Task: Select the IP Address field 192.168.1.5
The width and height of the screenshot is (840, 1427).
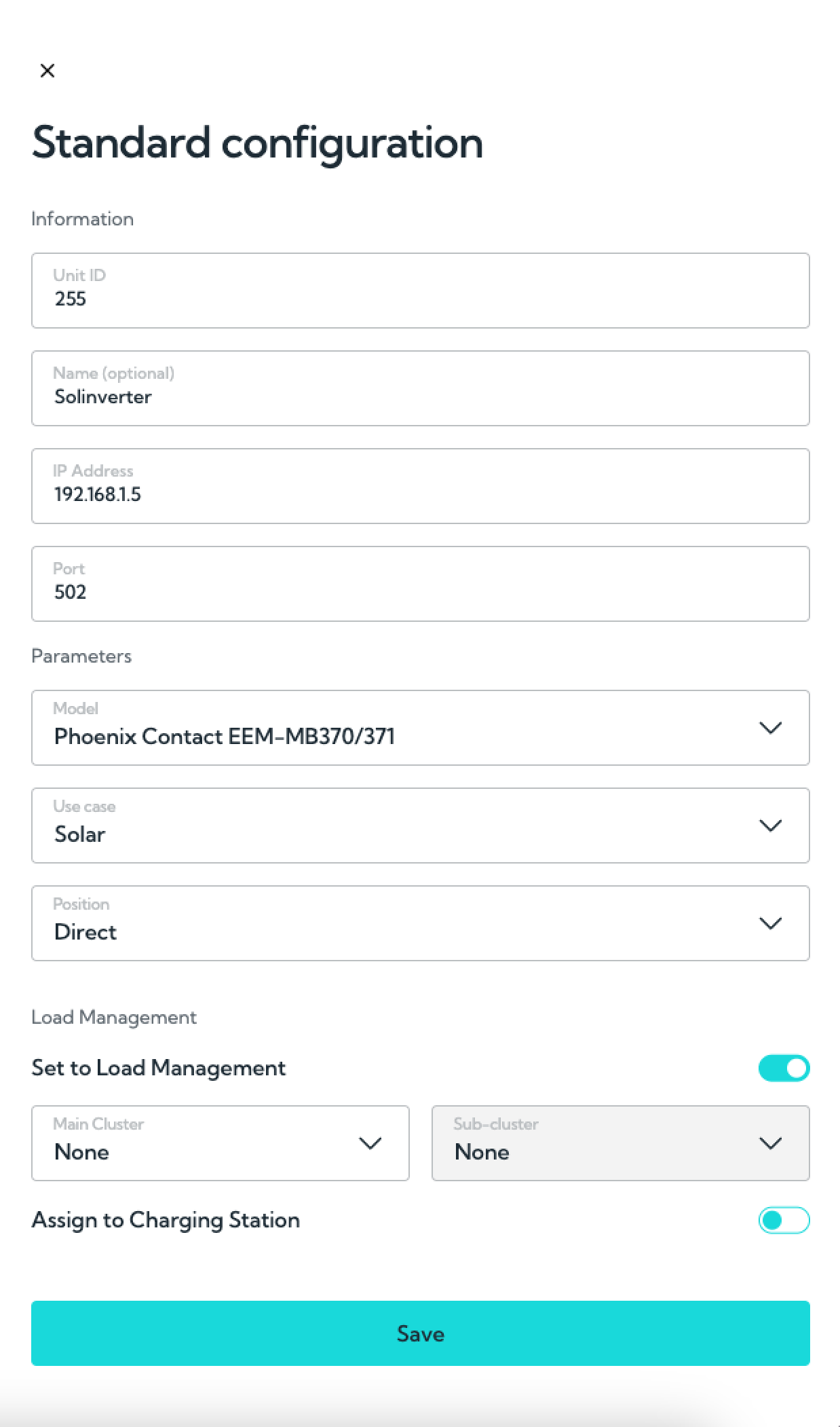Action: coord(421,486)
